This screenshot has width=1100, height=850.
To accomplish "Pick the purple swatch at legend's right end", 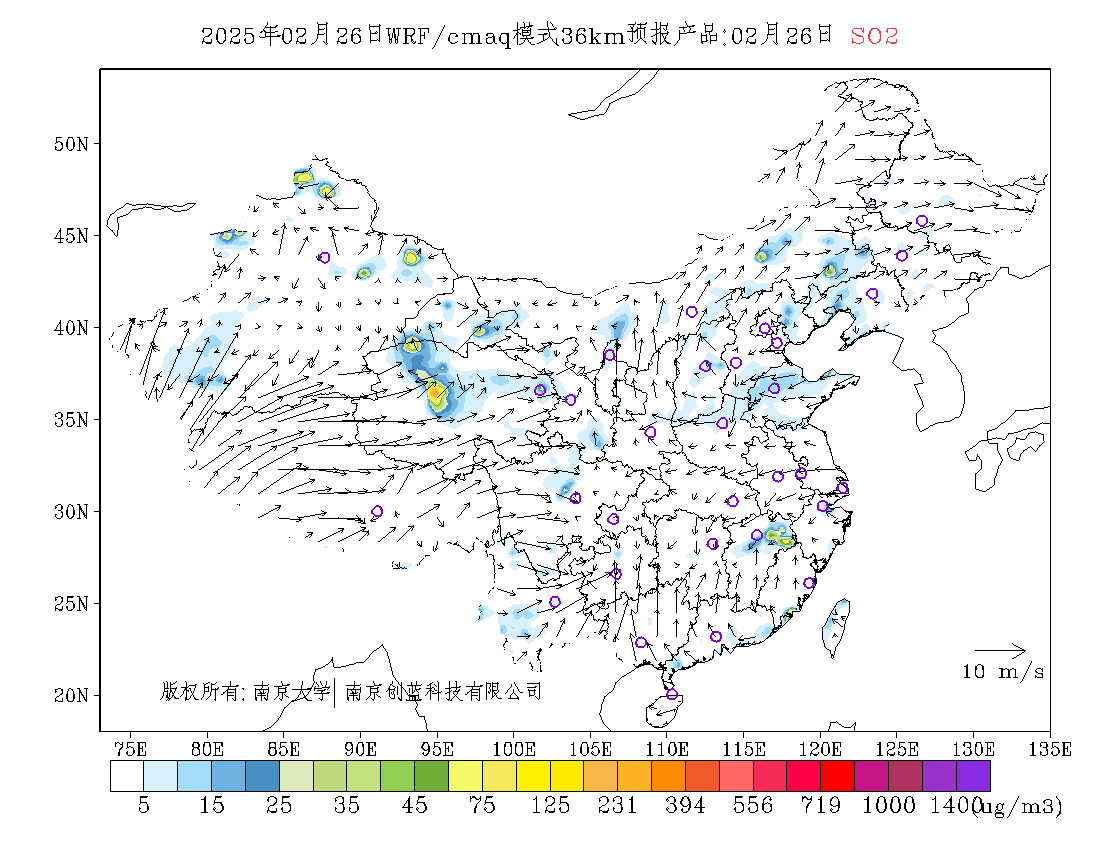I will [x=974, y=776].
